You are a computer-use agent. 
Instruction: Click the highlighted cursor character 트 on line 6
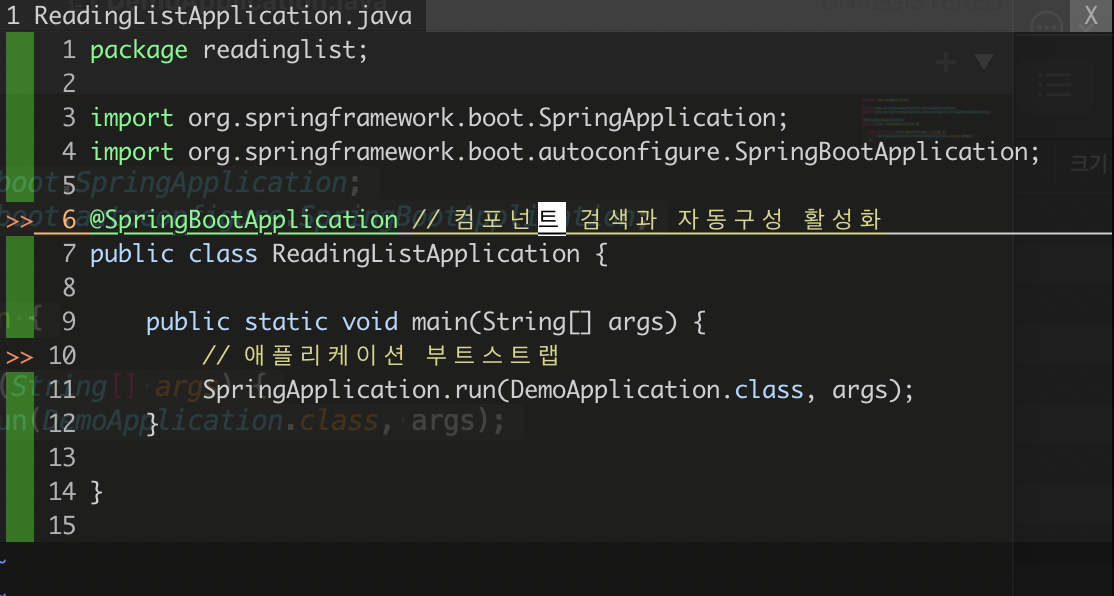[552, 219]
